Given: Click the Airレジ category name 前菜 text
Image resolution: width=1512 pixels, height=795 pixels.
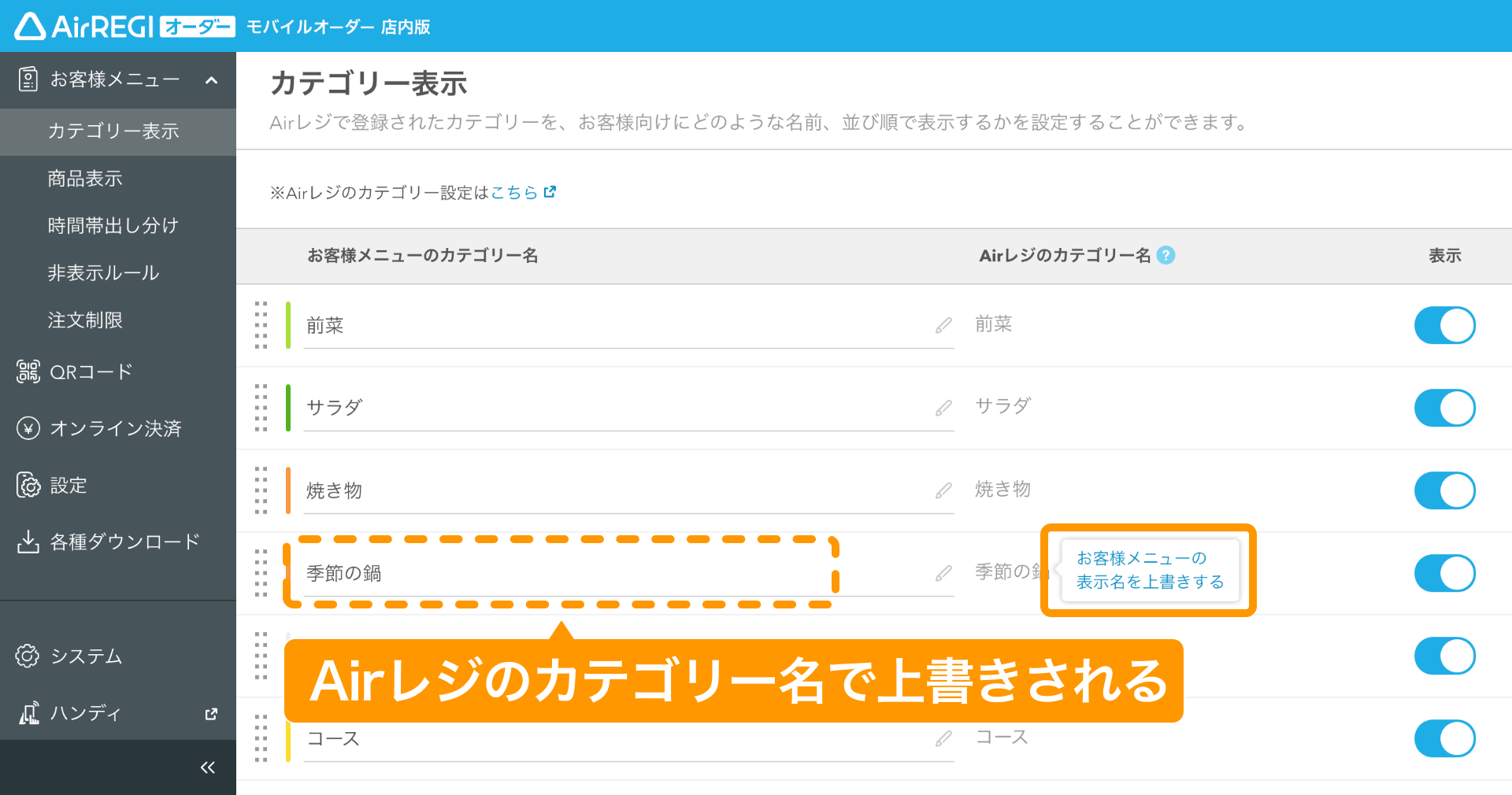Looking at the screenshot, I should coord(994,324).
